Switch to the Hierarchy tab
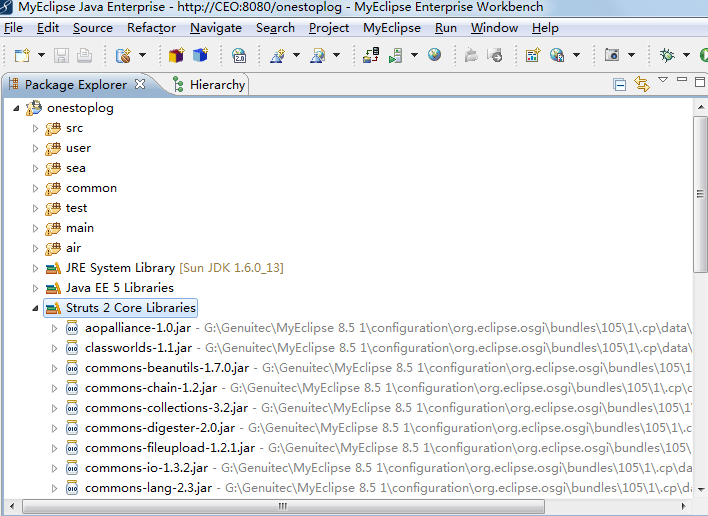This screenshot has width=708, height=516. [x=209, y=84]
